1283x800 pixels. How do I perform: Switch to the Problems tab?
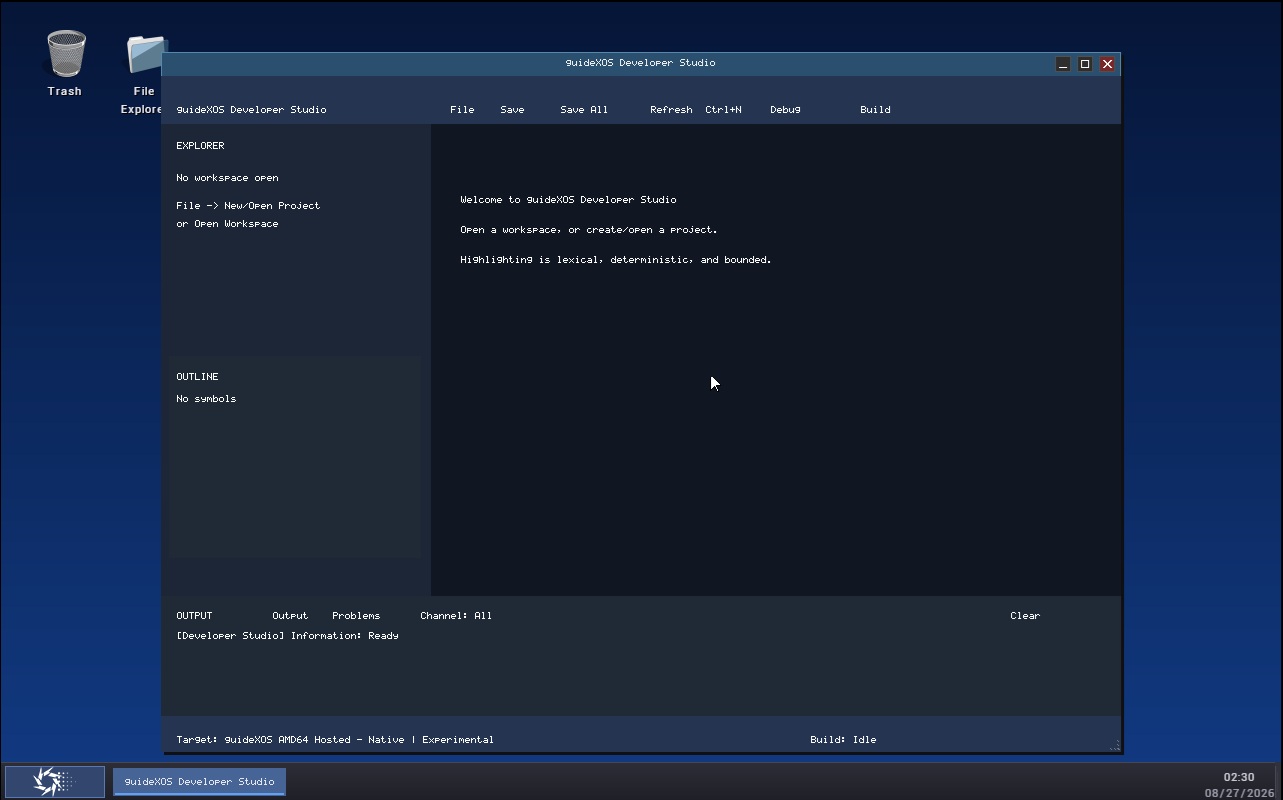pyautogui.click(x=356, y=616)
